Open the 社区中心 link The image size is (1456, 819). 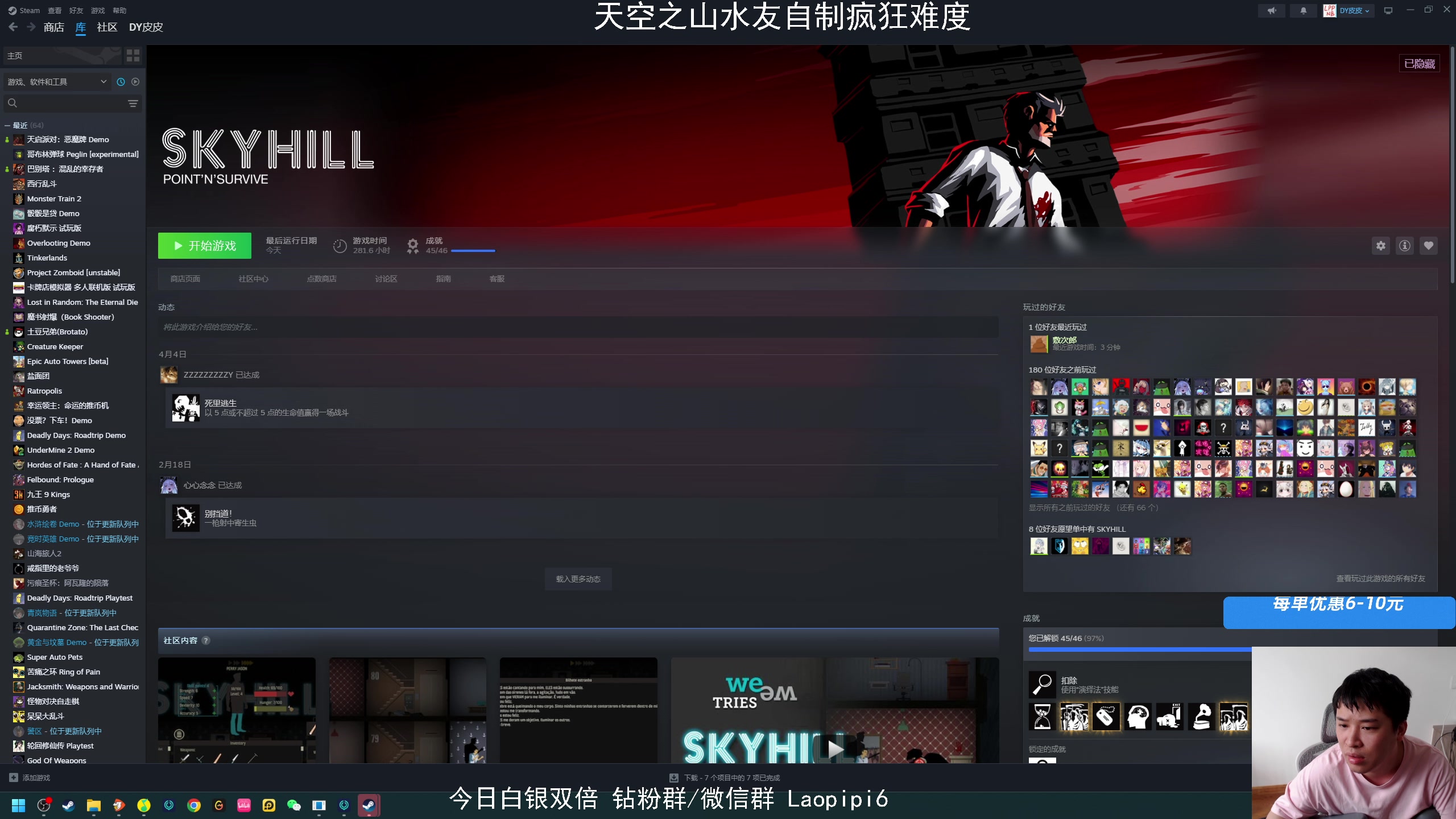[x=254, y=279]
